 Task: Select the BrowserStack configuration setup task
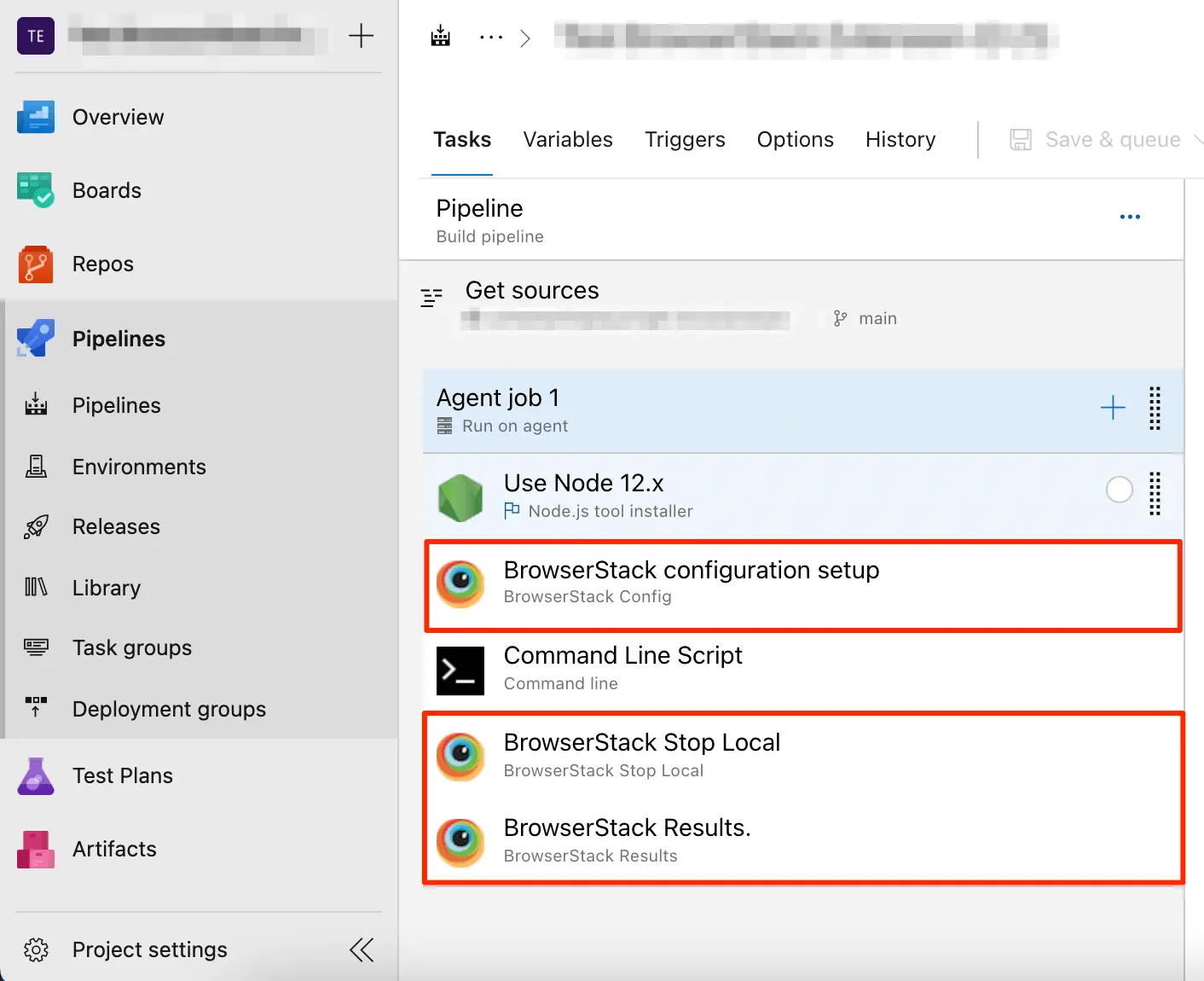pyautogui.click(x=691, y=583)
